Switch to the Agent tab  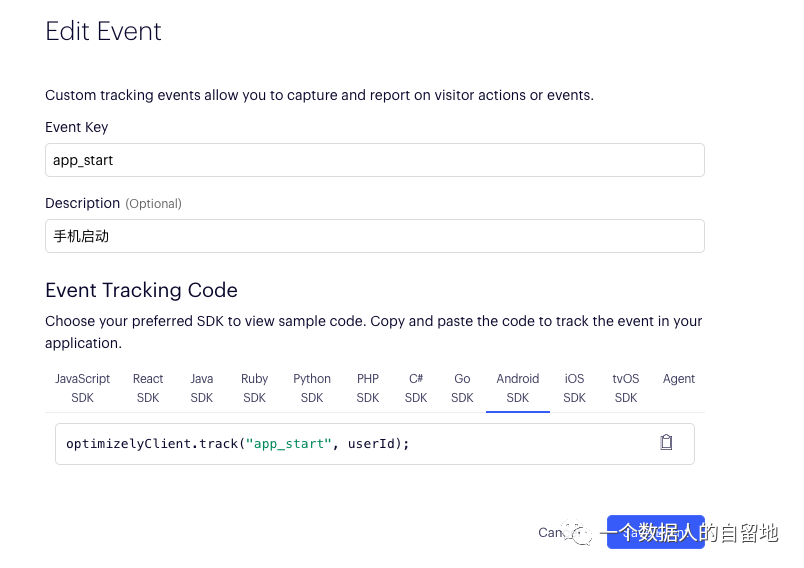(679, 379)
